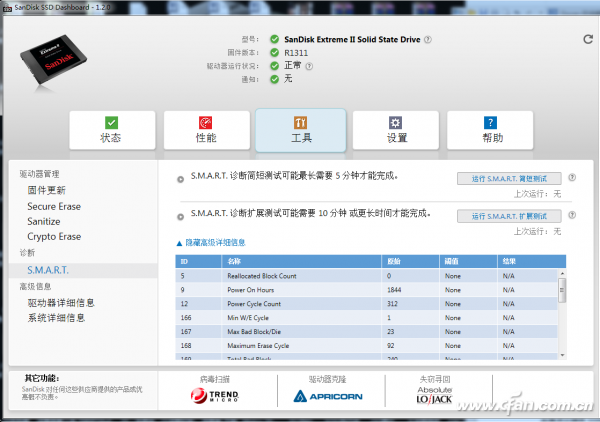Click the firmware version R1311 text
The height and width of the screenshot is (422, 600).
[296, 53]
